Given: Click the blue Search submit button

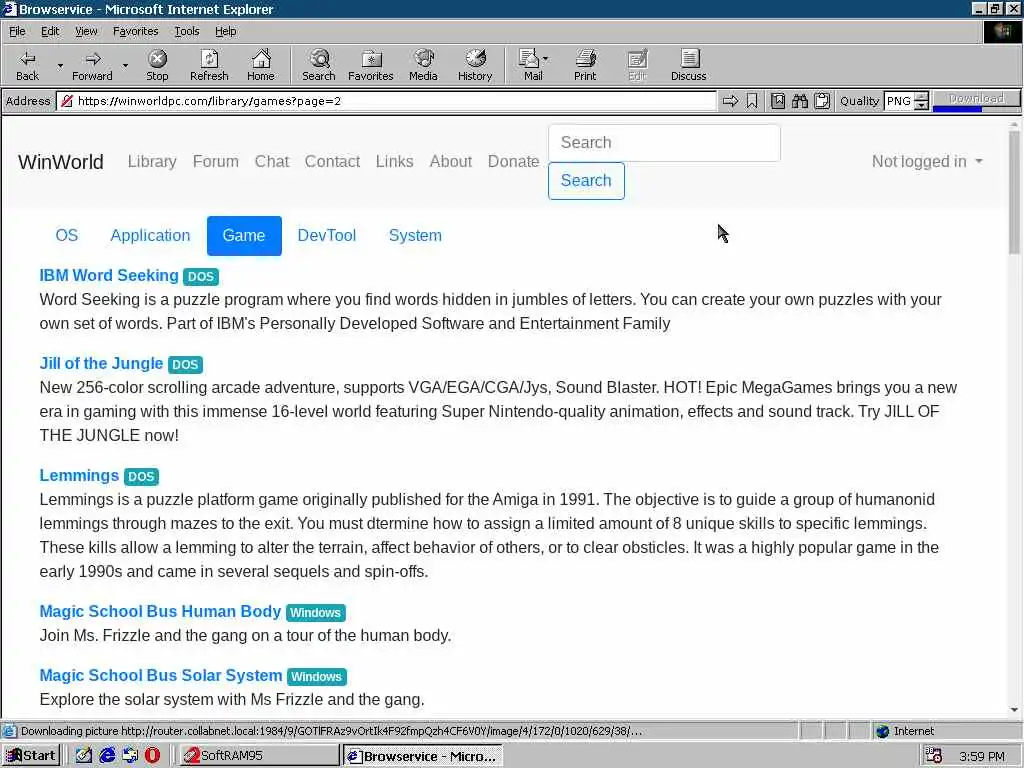Looking at the screenshot, I should click(586, 180).
